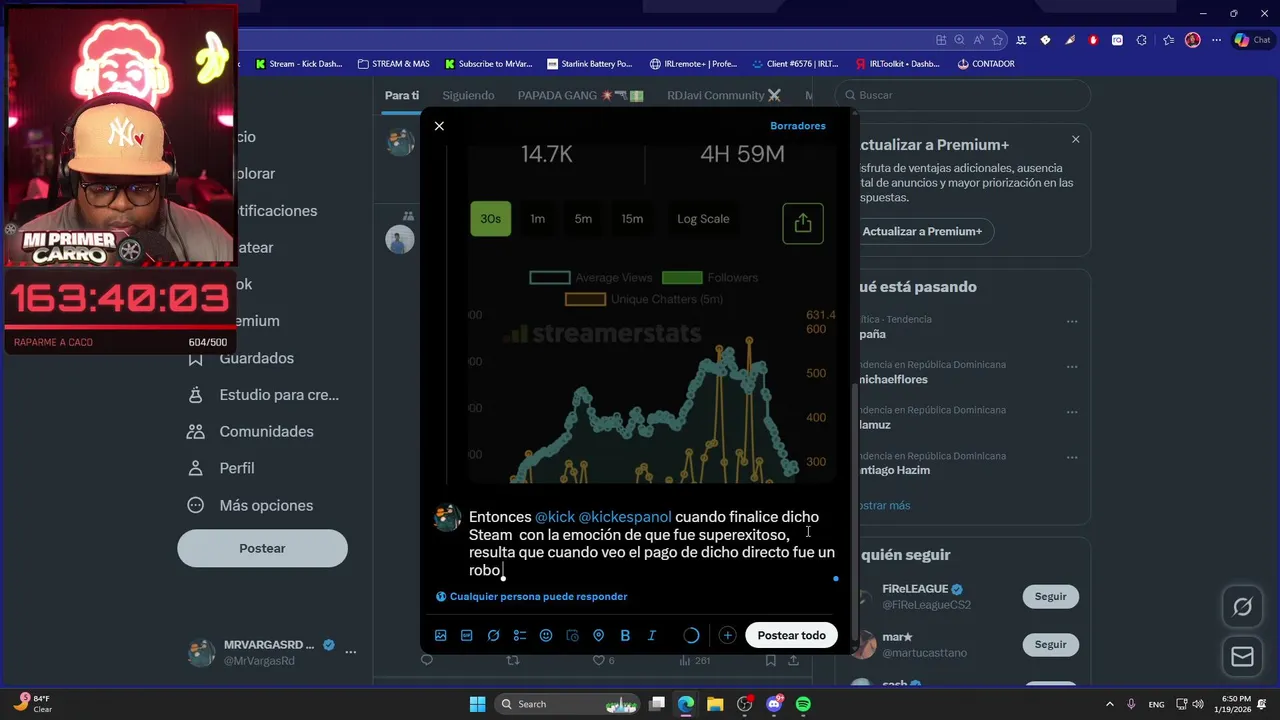Select the 15m interval in chart image
The width and height of the screenshot is (1280, 720).
pos(632,219)
